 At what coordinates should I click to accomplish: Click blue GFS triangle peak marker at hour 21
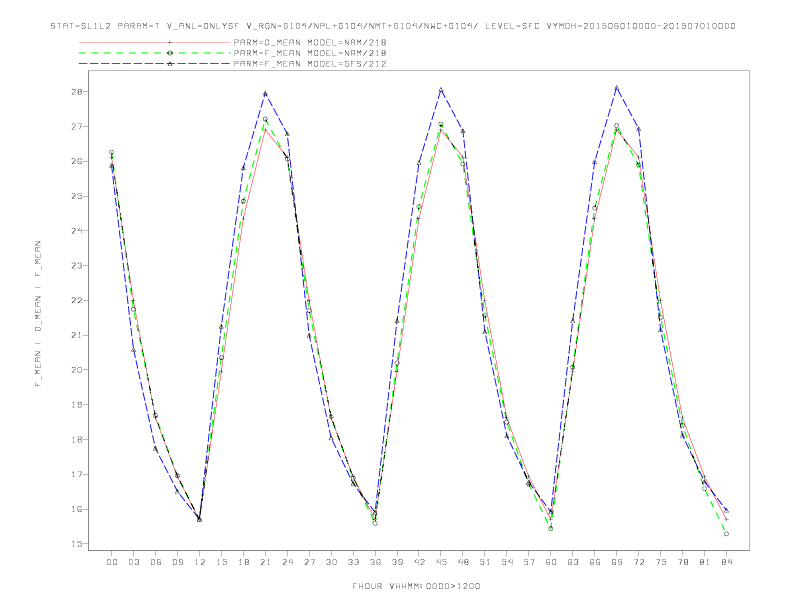(x=265, y=93)
